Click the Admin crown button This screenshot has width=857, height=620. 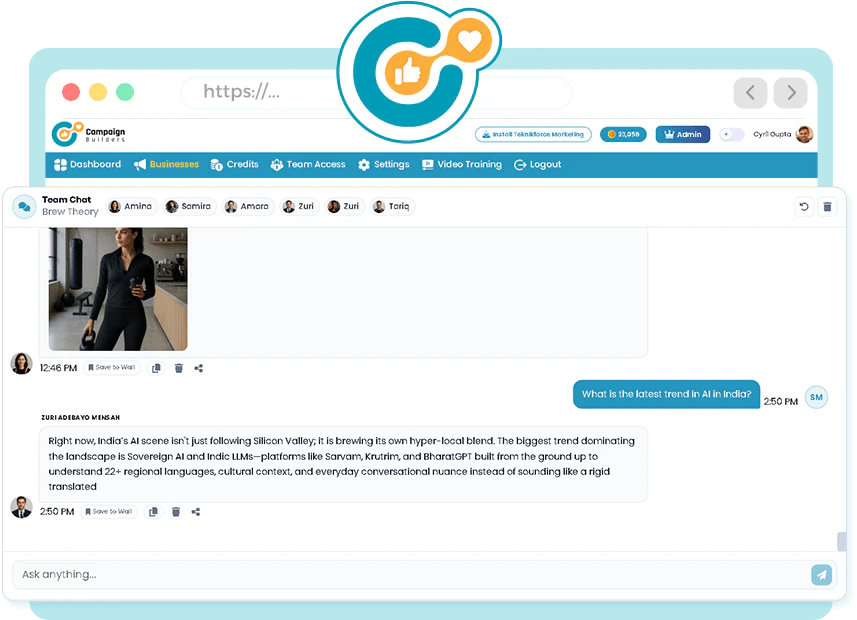[x=683, y=134]
